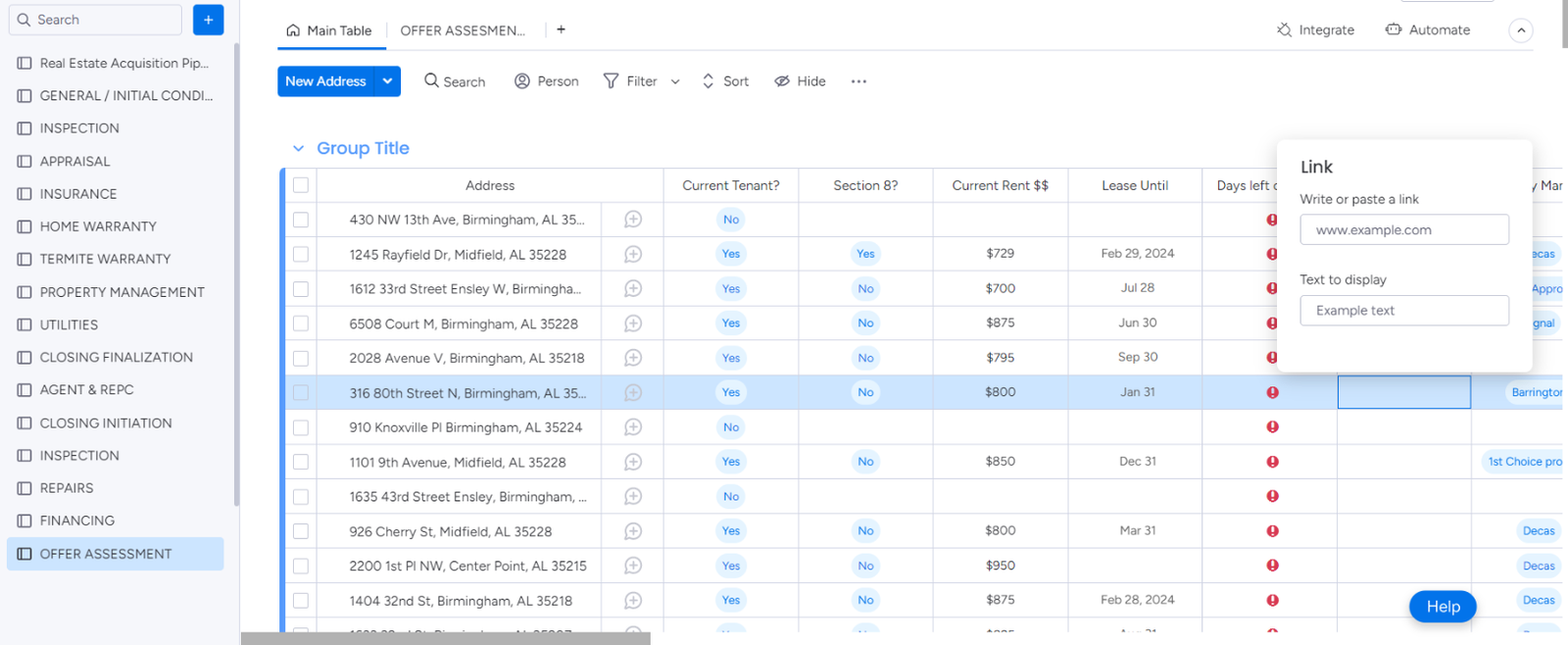Click the Search tool in the toolbar

(454, 81)
